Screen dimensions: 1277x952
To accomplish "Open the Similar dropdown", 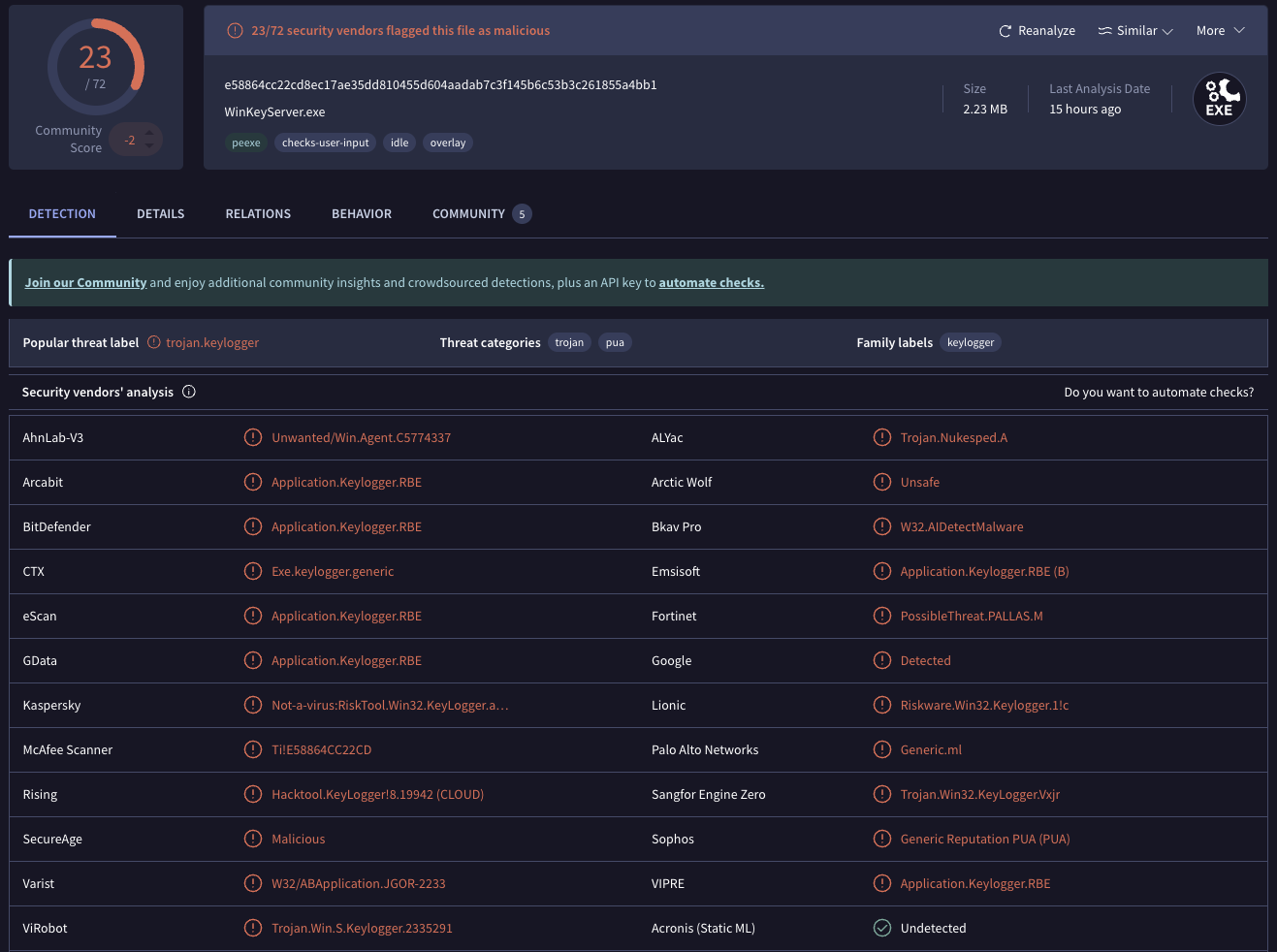I will coord(1135,31).
